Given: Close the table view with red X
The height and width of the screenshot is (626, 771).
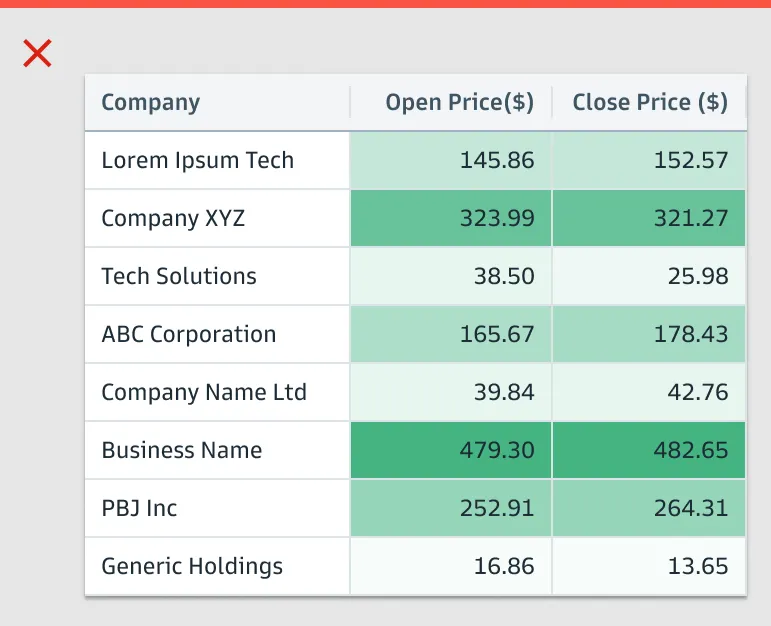Looking at the screenshot, I should pyautogui.click(x=37, y=53).
